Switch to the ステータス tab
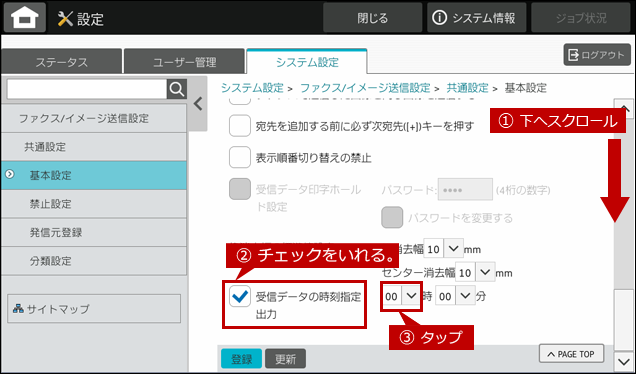The image size is (636, 374). [x=61, y=62]
